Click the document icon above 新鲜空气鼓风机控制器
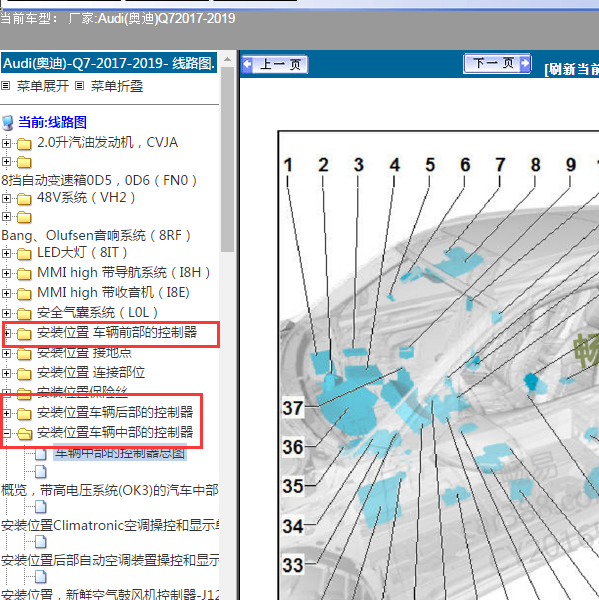 (41, 577)
